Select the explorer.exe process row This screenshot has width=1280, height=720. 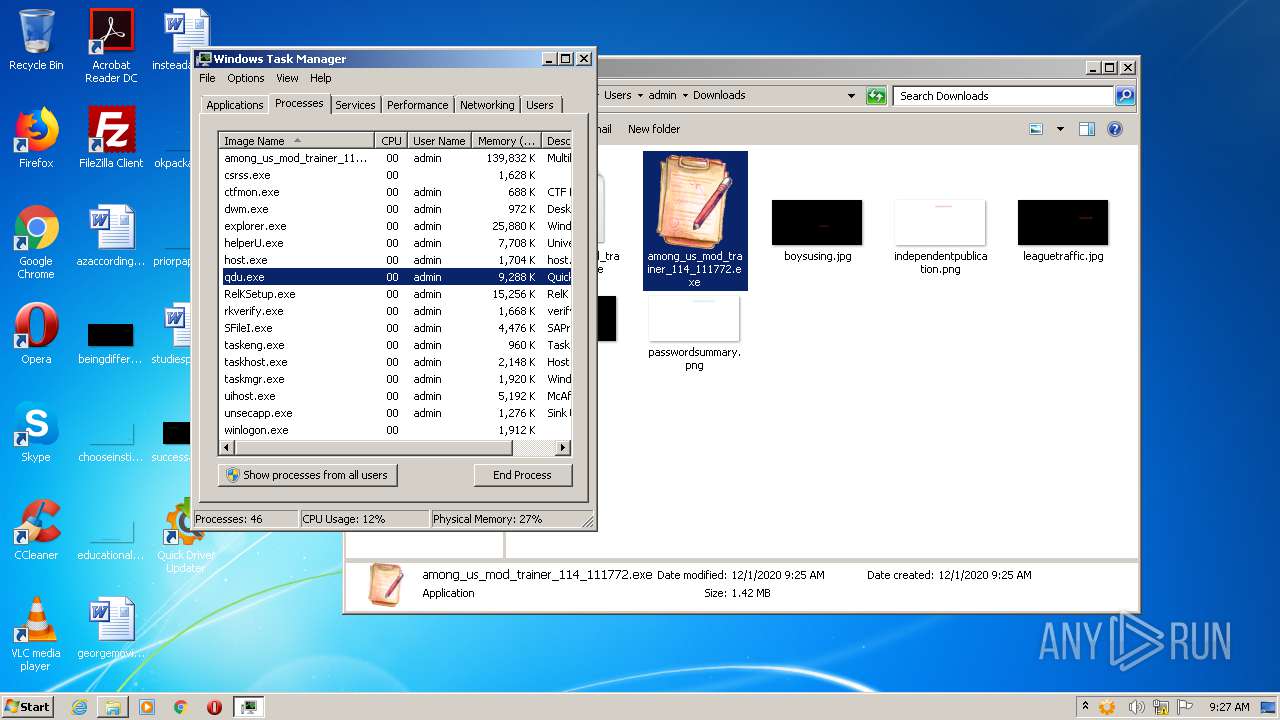tap(396, 226)
